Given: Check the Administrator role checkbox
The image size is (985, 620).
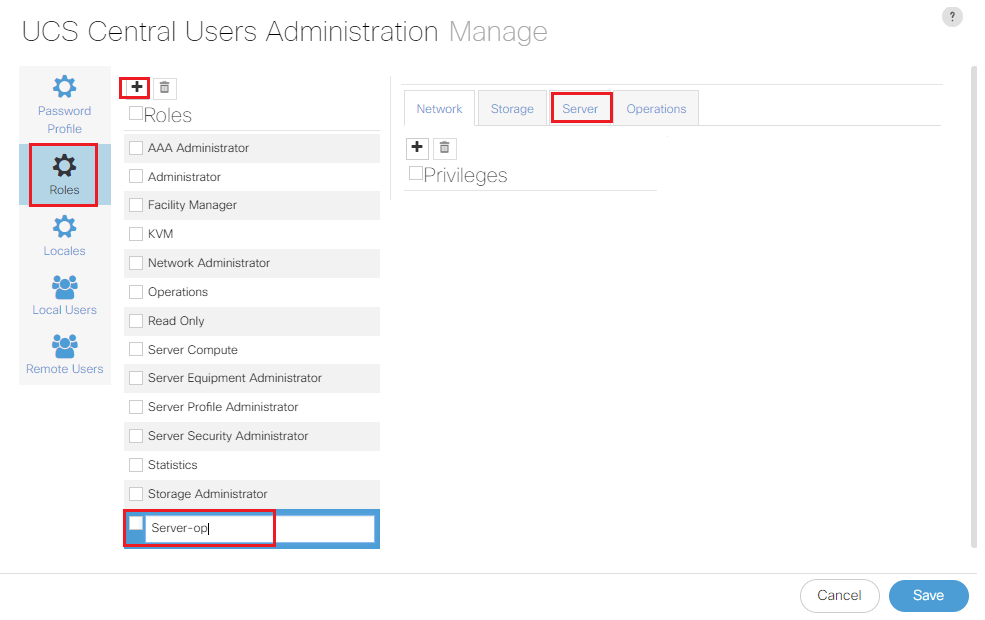Looking at the screenshot, I should (136, 177).
